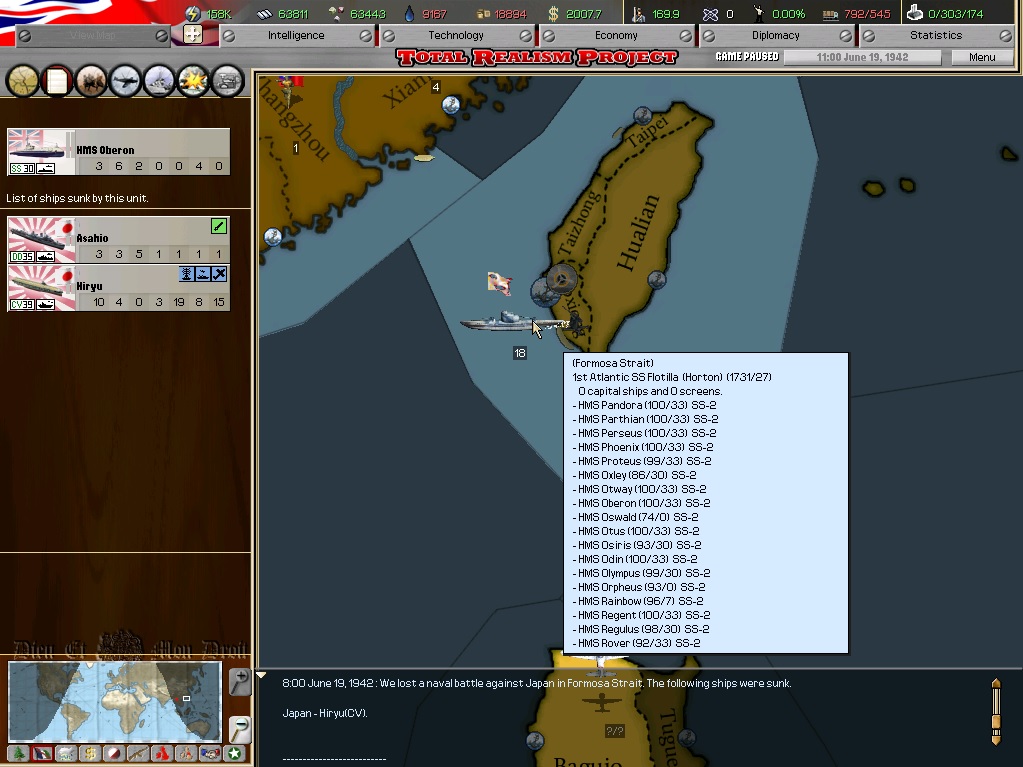Open the Intelligence screen

point(296,35)
